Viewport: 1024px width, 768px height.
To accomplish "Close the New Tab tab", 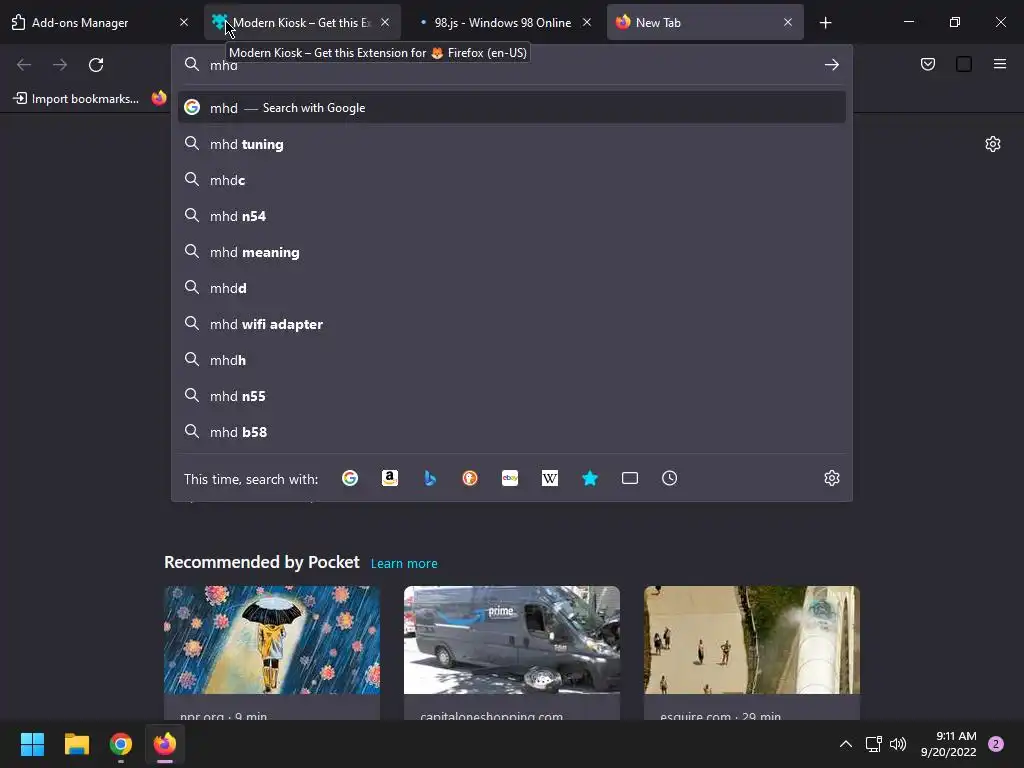I will coord(788,22).
